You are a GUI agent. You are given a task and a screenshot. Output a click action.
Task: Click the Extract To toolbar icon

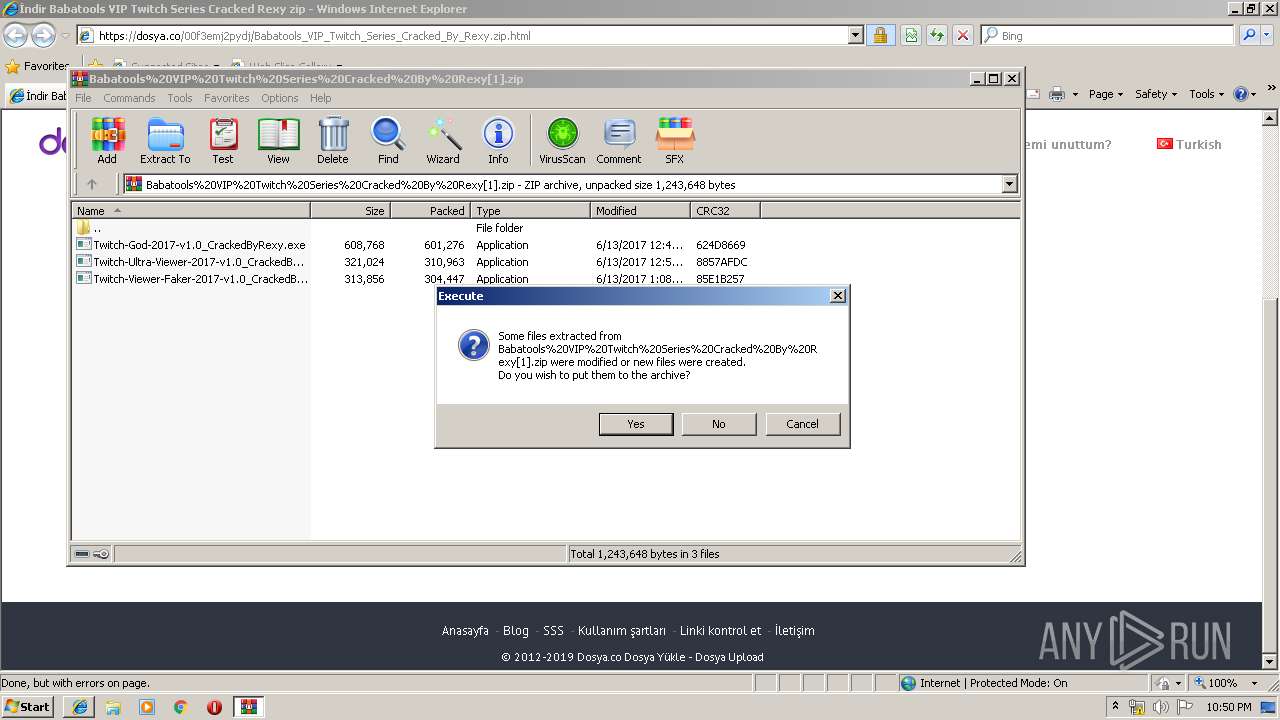[165, 140]
